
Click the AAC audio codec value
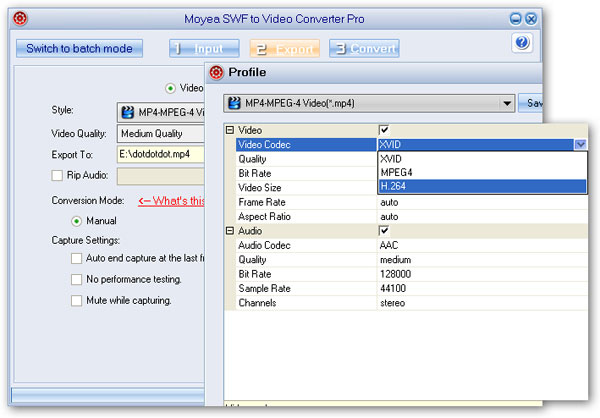pyautogui.click(x=389, y=245)
